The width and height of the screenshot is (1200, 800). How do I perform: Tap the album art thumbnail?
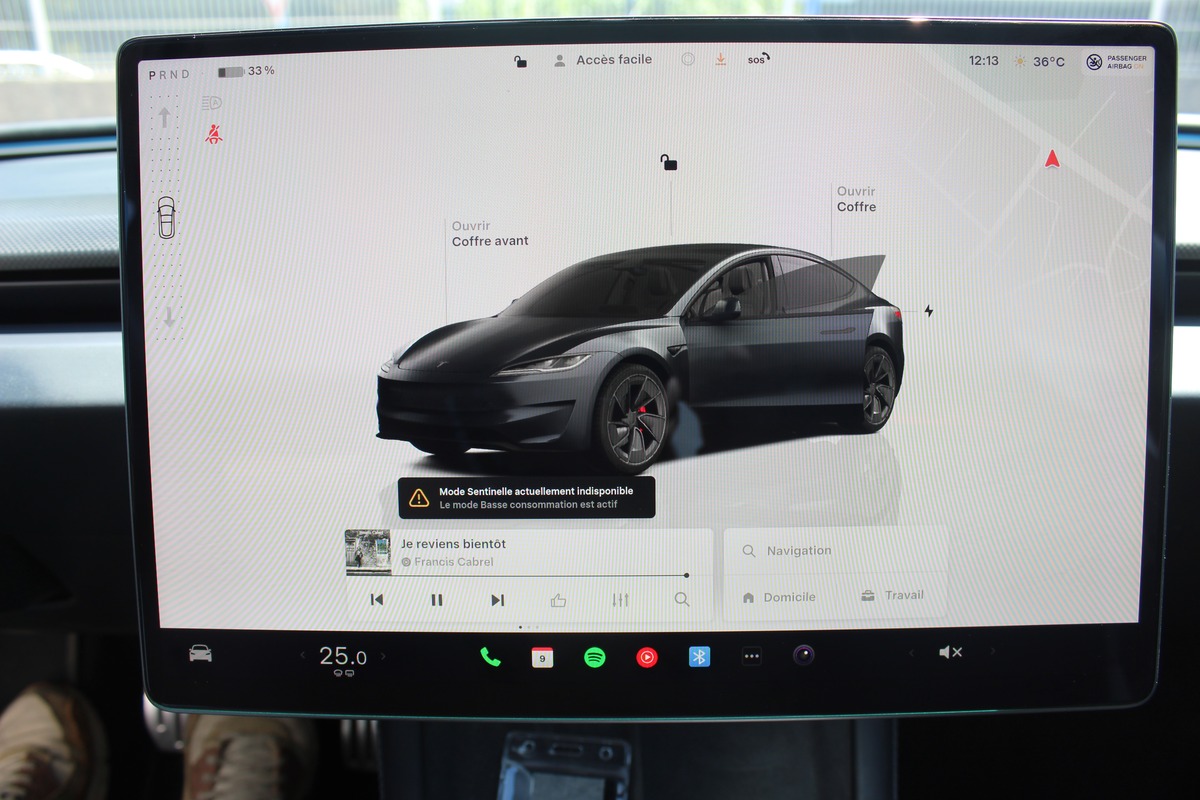(x=368, y=552)
